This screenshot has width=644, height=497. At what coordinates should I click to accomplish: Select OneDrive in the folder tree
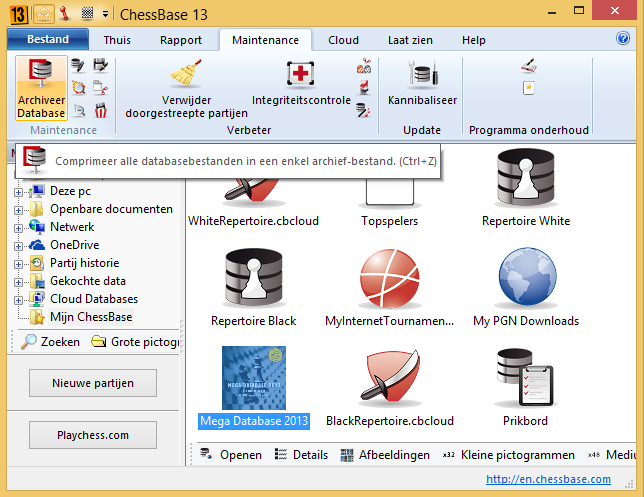point(74,245)
